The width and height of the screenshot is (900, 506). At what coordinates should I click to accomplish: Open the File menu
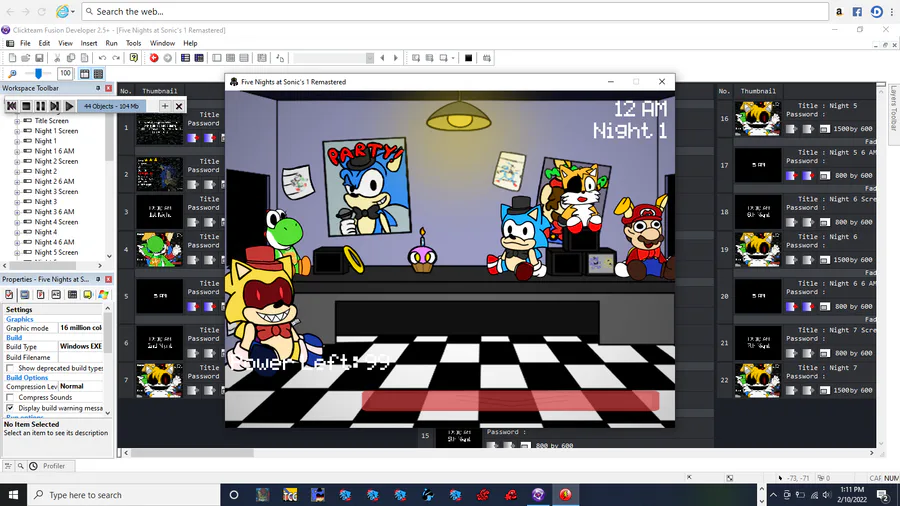click(x=25, y=43)
